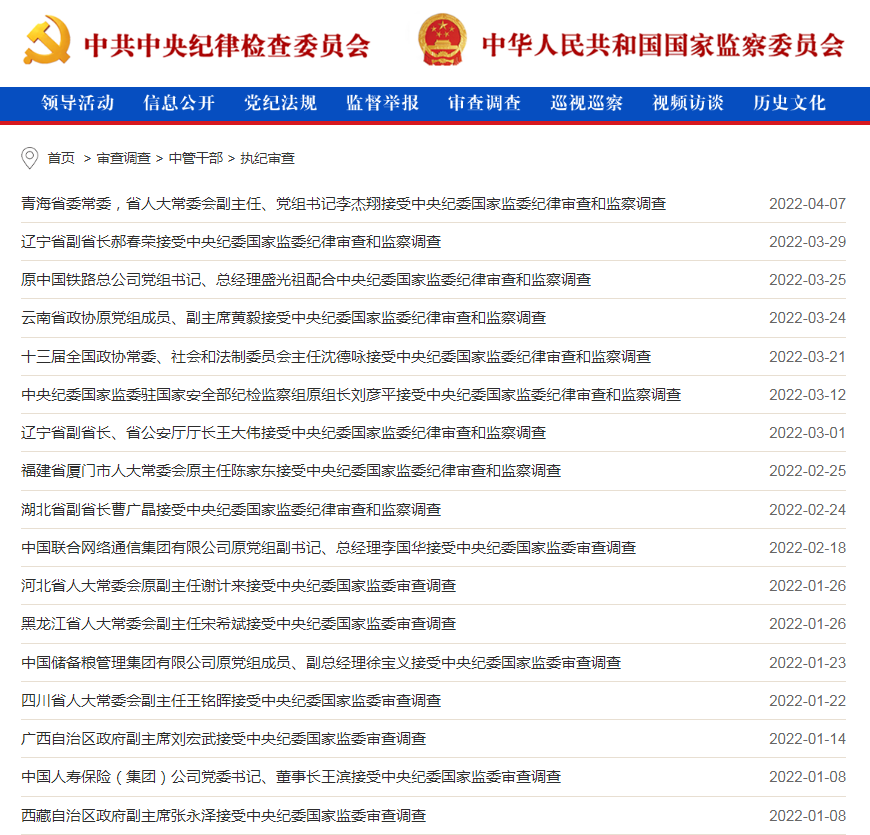This screenshot has height=835, width=870.
Task: Open the article about 黑龙江省人大副主任宋希斌
Action: click(239, 624)
